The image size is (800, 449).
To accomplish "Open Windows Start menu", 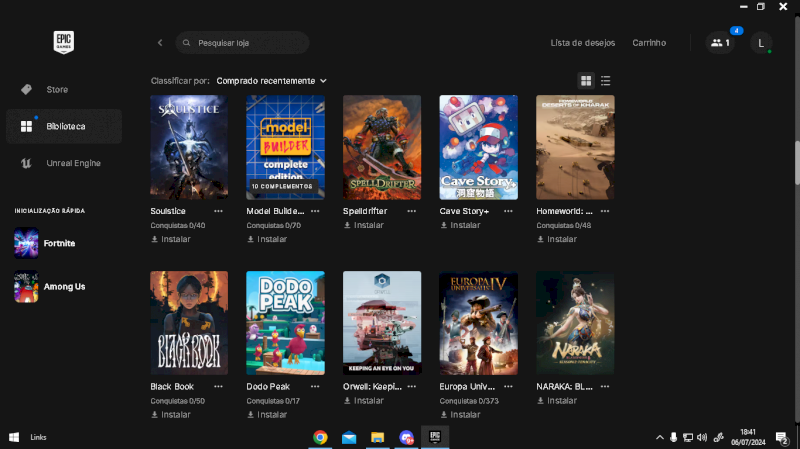I will pyautogui.click(x=14, y=437).
